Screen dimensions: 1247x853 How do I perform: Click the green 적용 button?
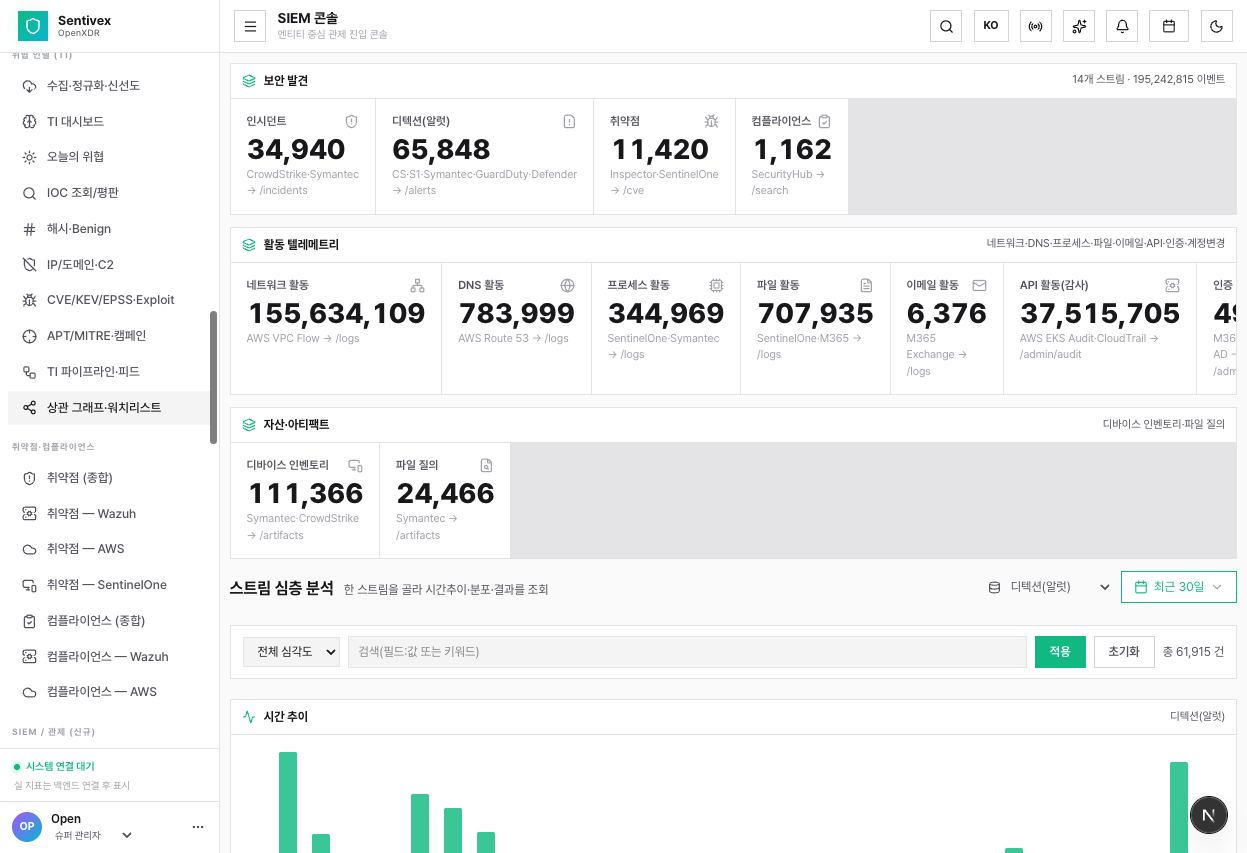tap(1060, 652)
